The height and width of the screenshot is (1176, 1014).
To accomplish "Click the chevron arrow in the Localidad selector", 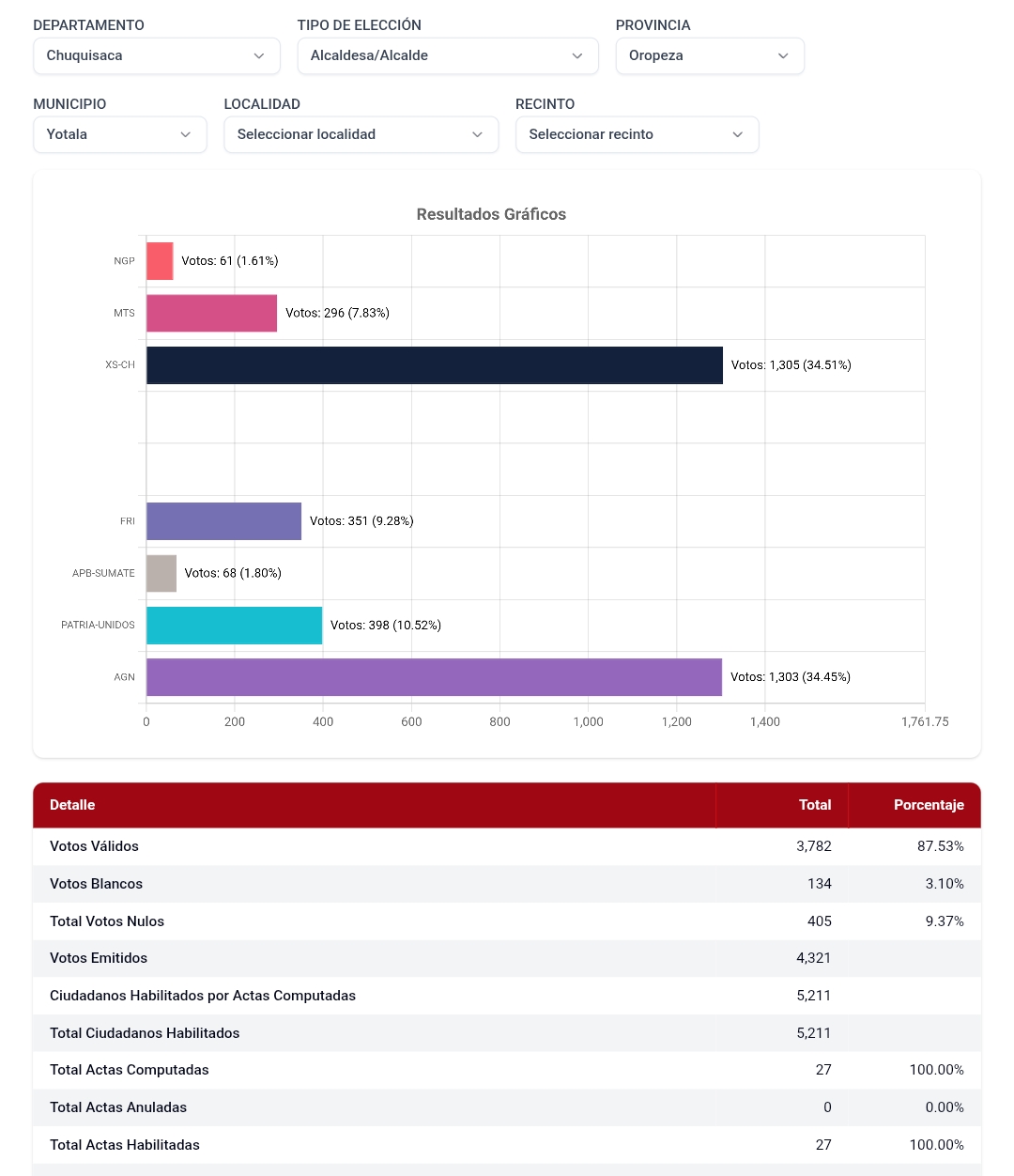I will [478, 134].
